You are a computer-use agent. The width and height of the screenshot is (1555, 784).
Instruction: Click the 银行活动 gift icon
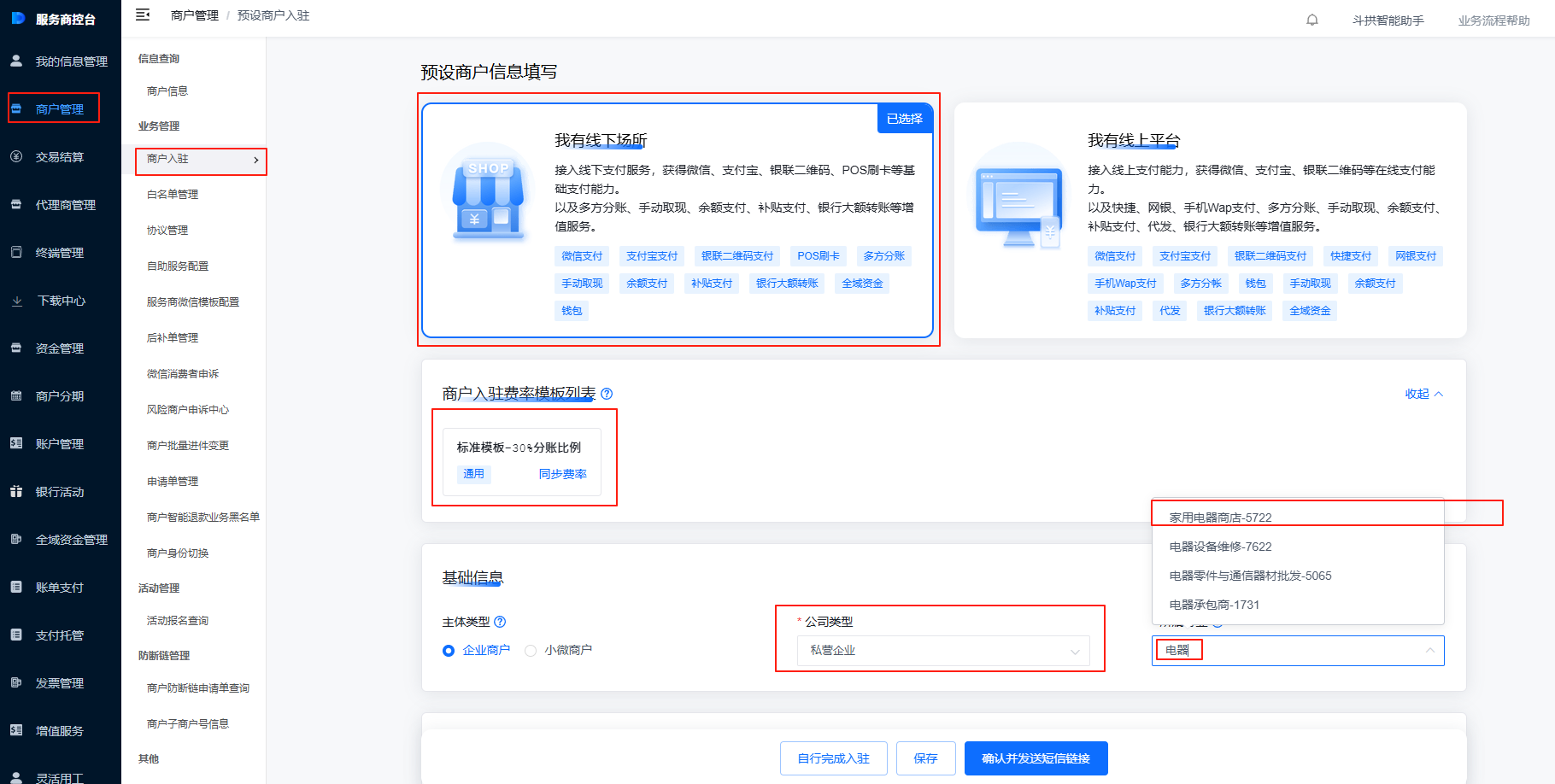pos(16,491)
